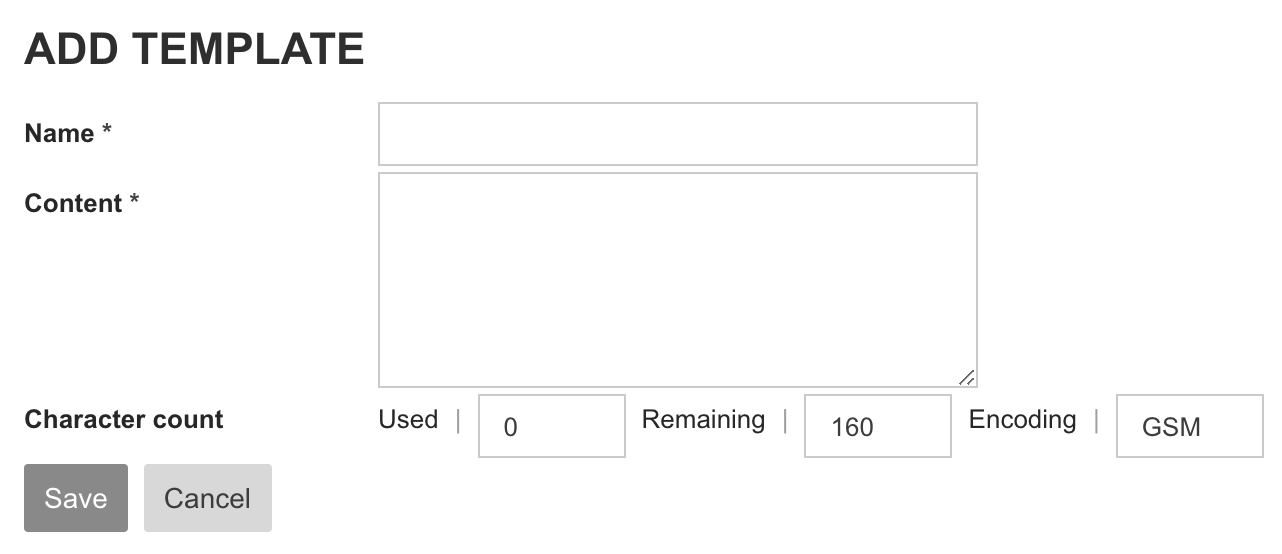Image resolution: width=1282 pixels, height=554 pixels.
Task: Click the Content field label
Action: tap(73, 203)
